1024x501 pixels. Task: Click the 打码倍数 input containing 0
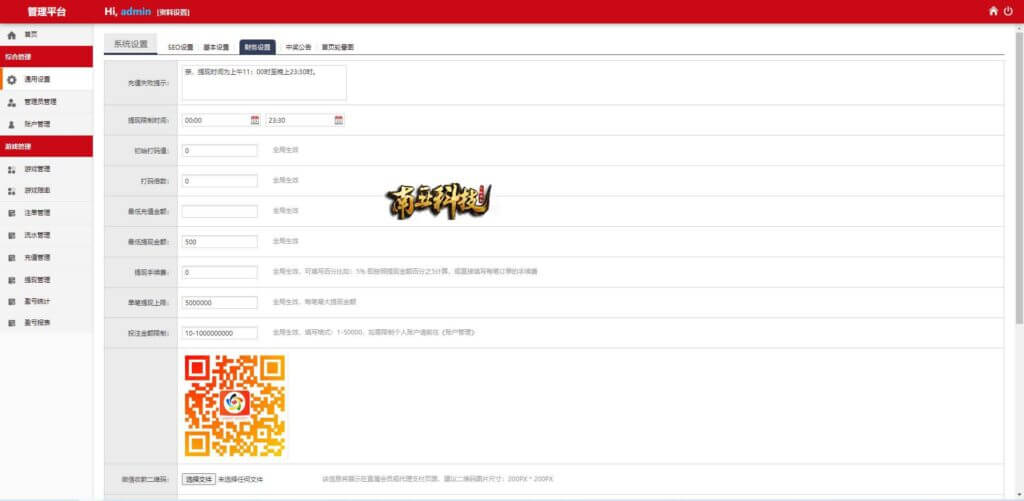pyautogui.click(x=219, y=181)
